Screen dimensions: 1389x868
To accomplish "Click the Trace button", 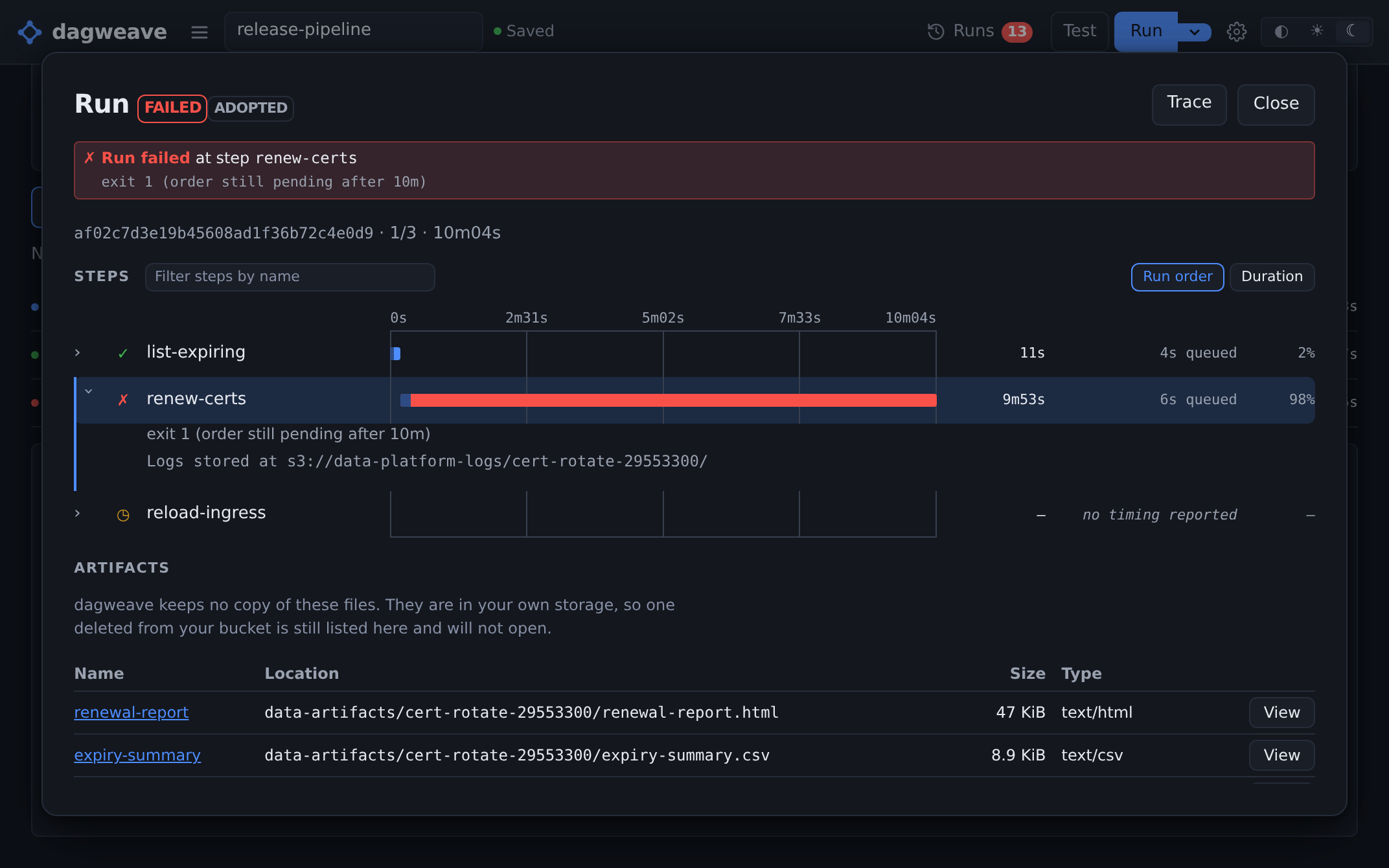I will click(x=1189, y=104).
